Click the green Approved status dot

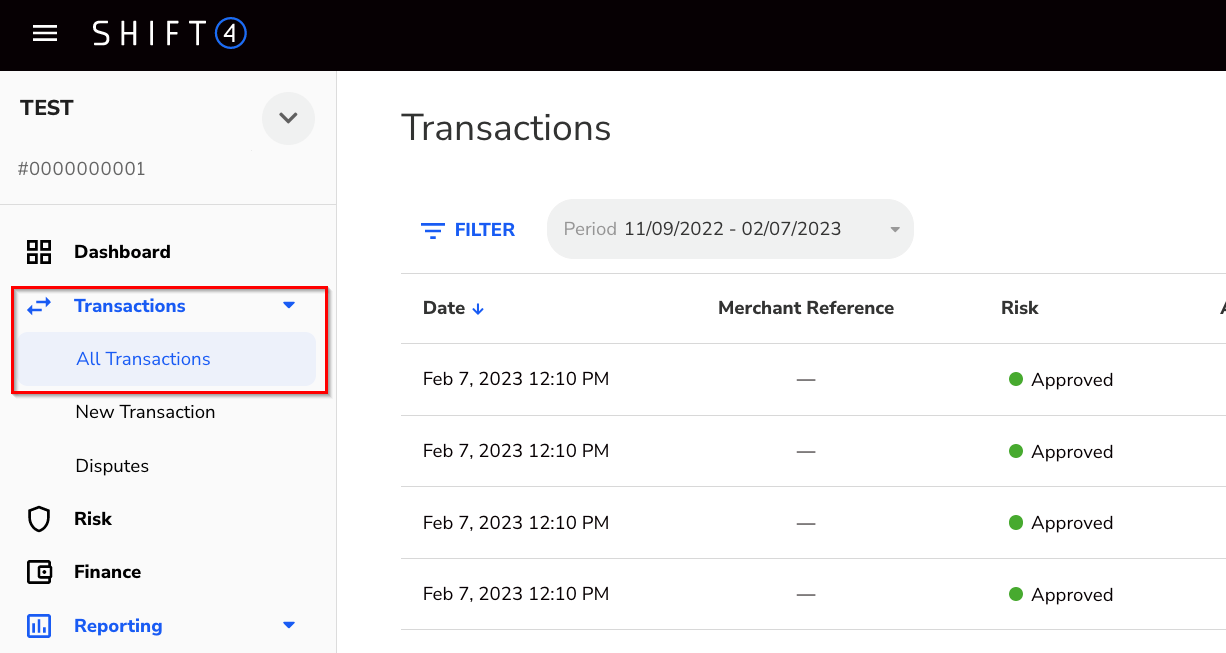[x=1014, y=379]
